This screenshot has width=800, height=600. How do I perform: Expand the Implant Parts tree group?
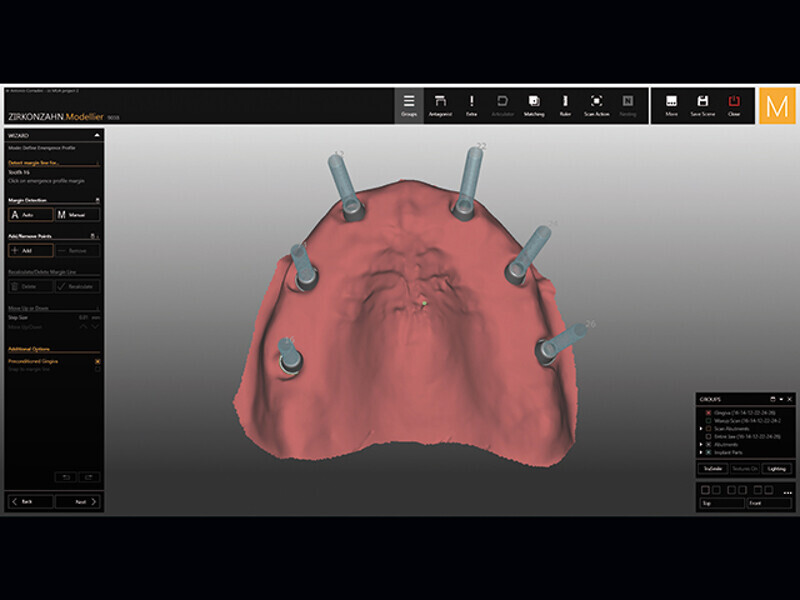click(x=701, y=452)
